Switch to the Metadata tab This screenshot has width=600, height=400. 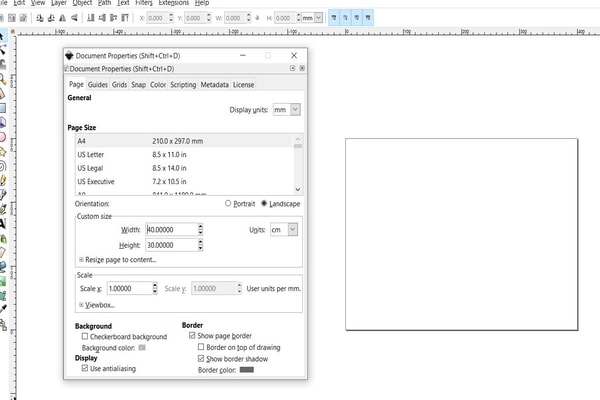coord(215,85)
